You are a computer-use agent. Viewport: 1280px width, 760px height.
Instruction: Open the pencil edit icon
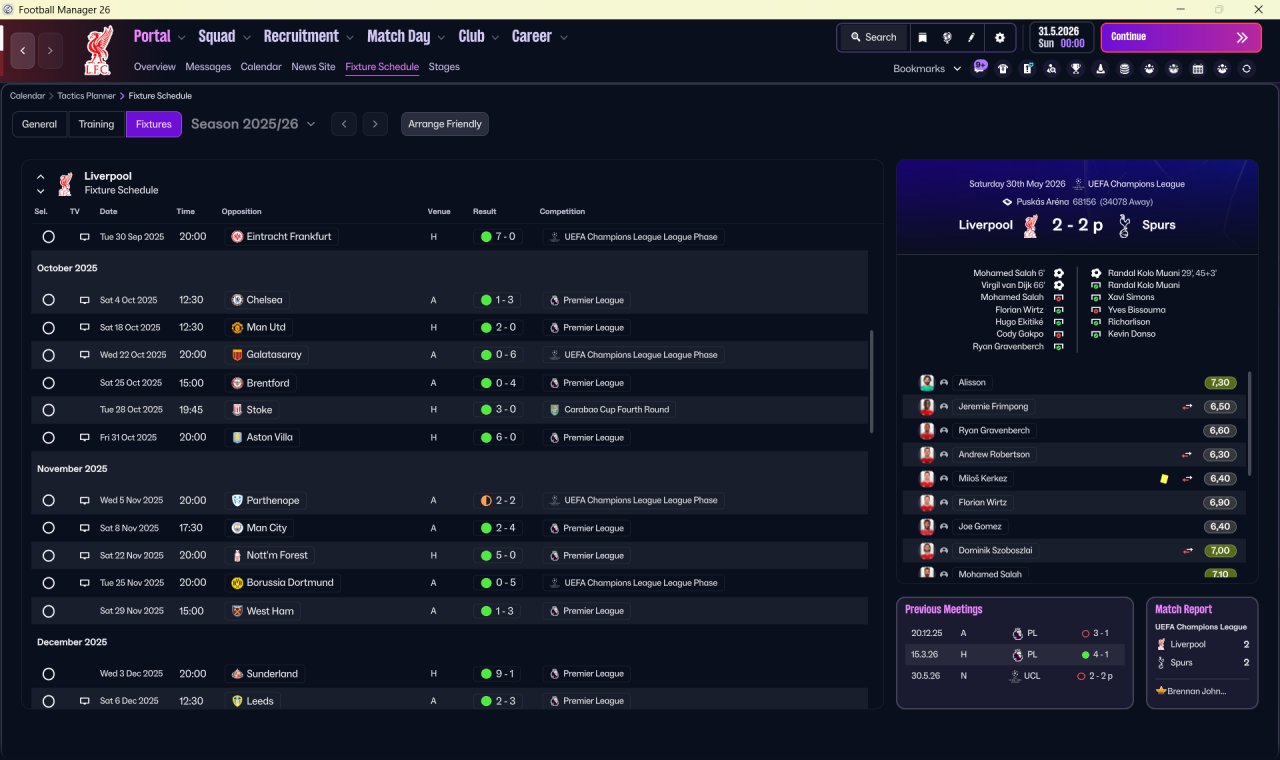click(x=971, y=37)
